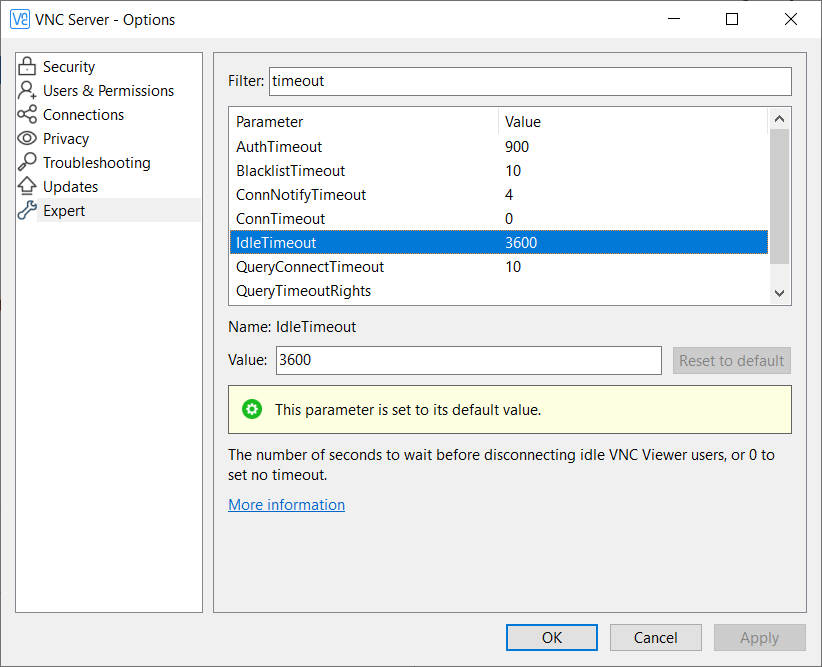Click the parameter list scrollbar thumb
Viewport: 822px width, 667px height.
[x=779, y=195]
